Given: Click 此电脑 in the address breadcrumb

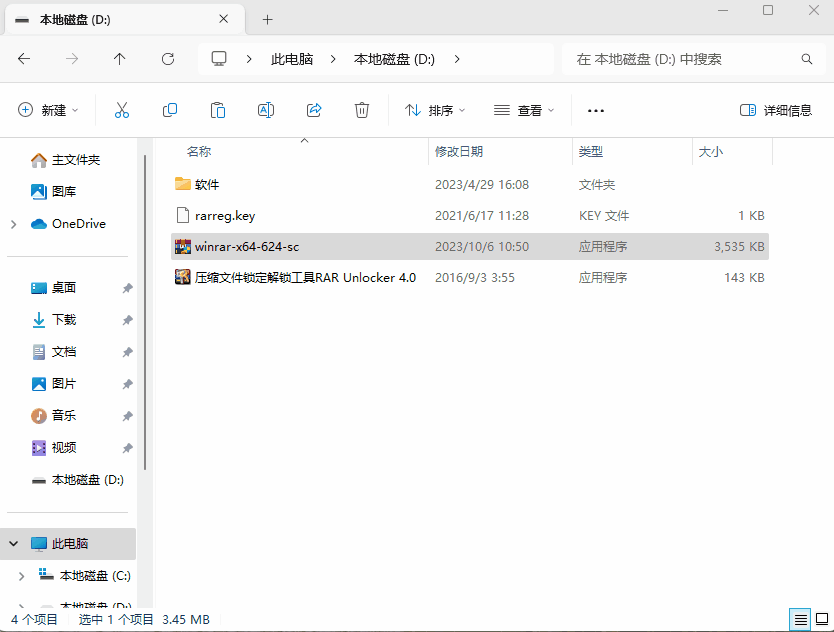Looking at the screenshot, I should [x=292, y=59].
